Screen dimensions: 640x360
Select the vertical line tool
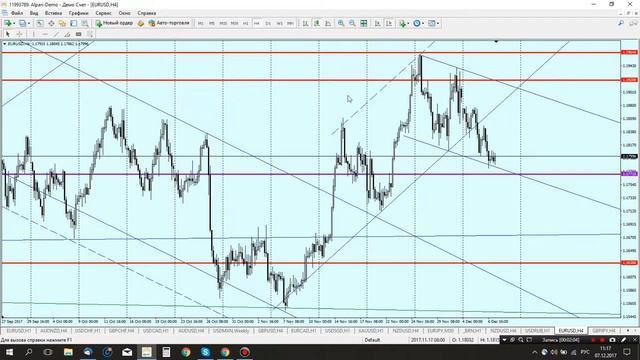click(33, 34)
